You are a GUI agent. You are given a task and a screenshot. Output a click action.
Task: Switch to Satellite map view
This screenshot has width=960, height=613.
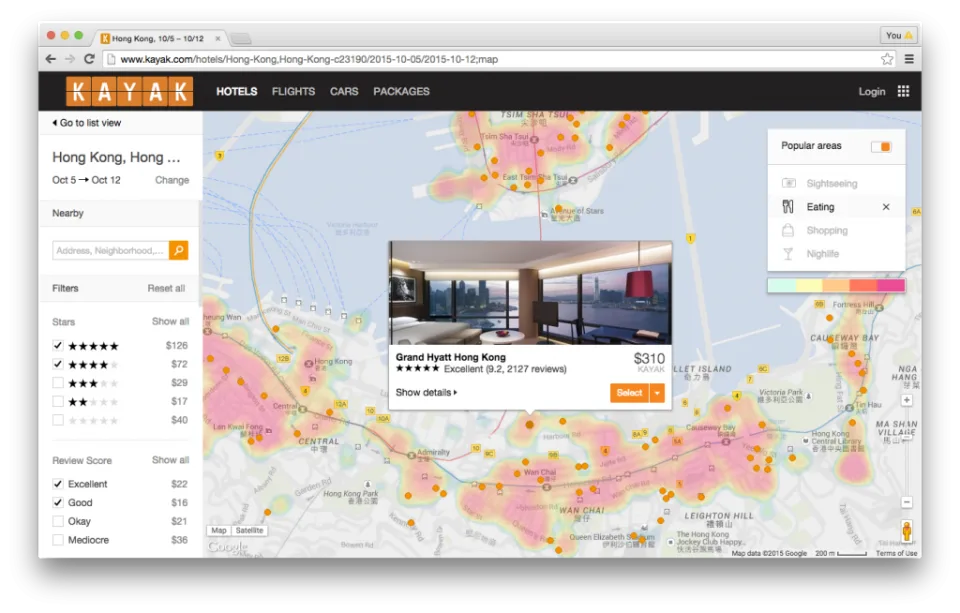coord(249,531)
